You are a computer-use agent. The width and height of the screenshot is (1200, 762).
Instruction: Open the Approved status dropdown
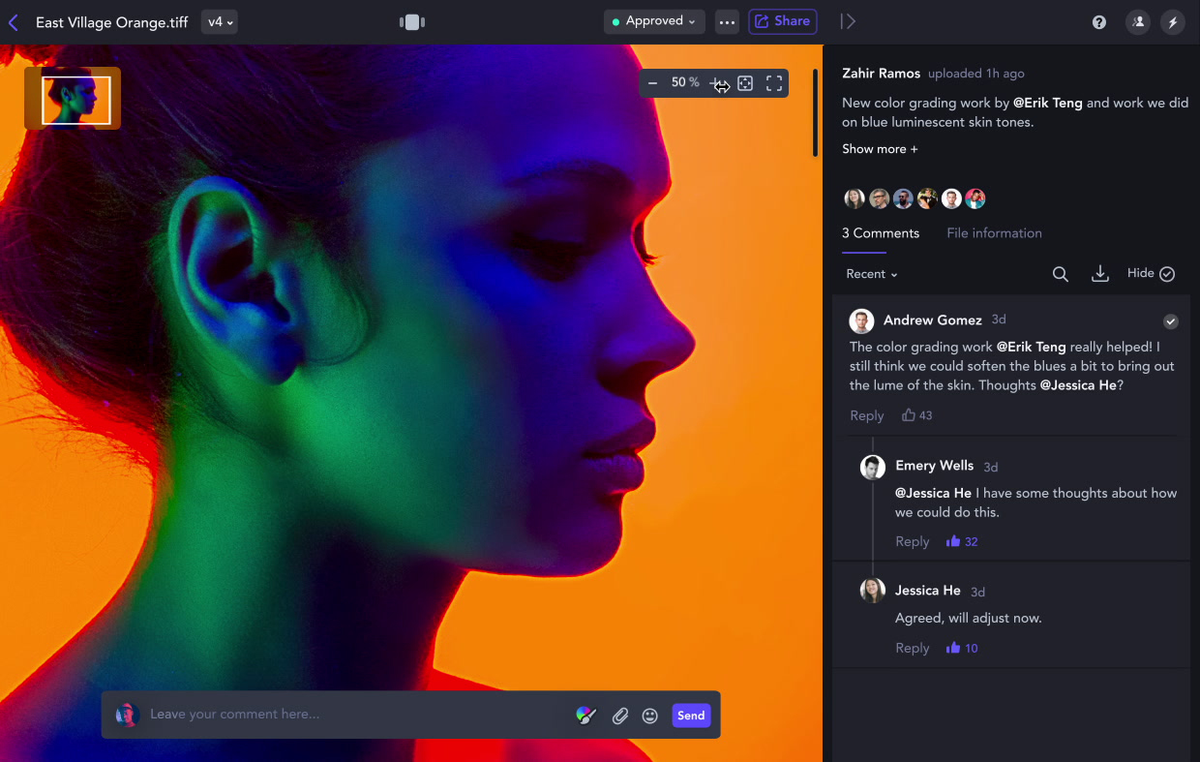coord(654,20)
